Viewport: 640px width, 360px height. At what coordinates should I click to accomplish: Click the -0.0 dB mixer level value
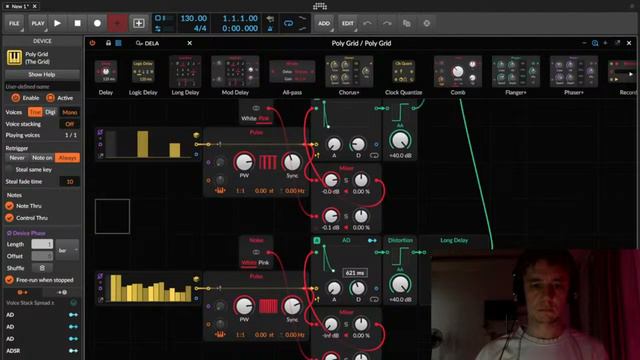point(330,191)
